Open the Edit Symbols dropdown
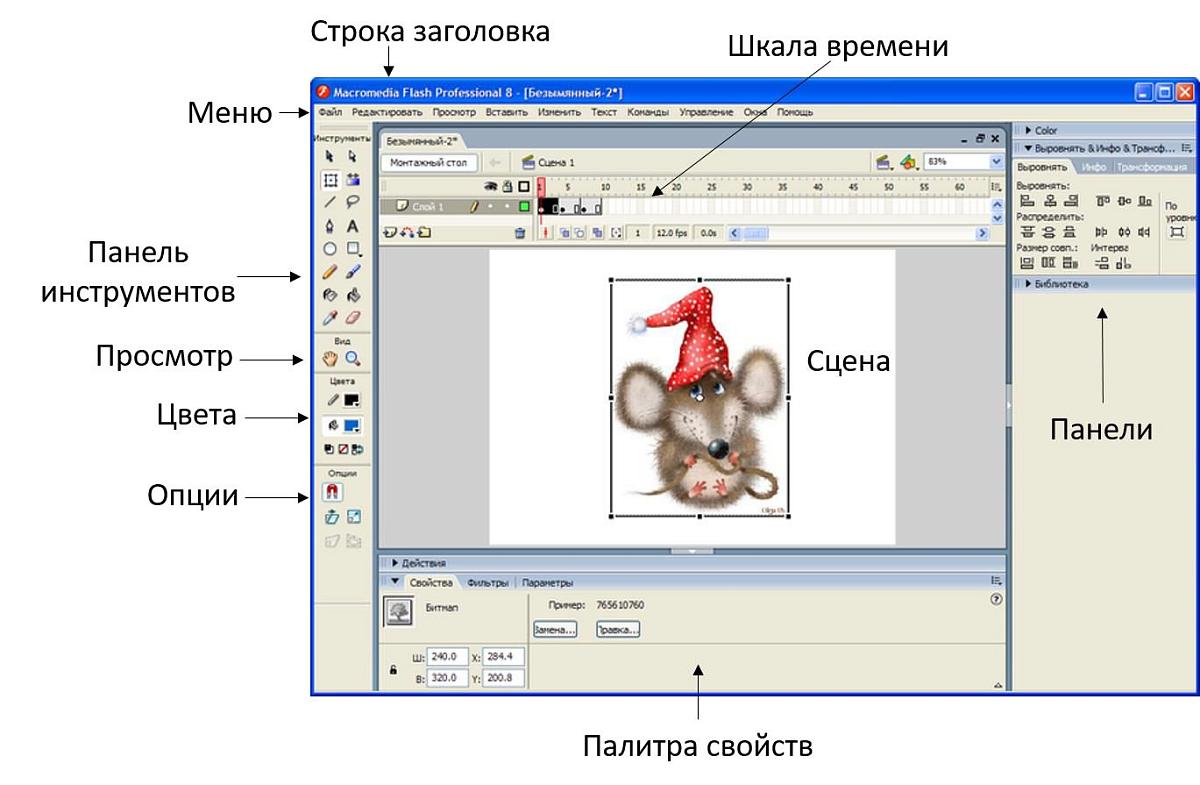This screenshot has width=1200, height=785. pyautogui.click(x=908, y=161)
